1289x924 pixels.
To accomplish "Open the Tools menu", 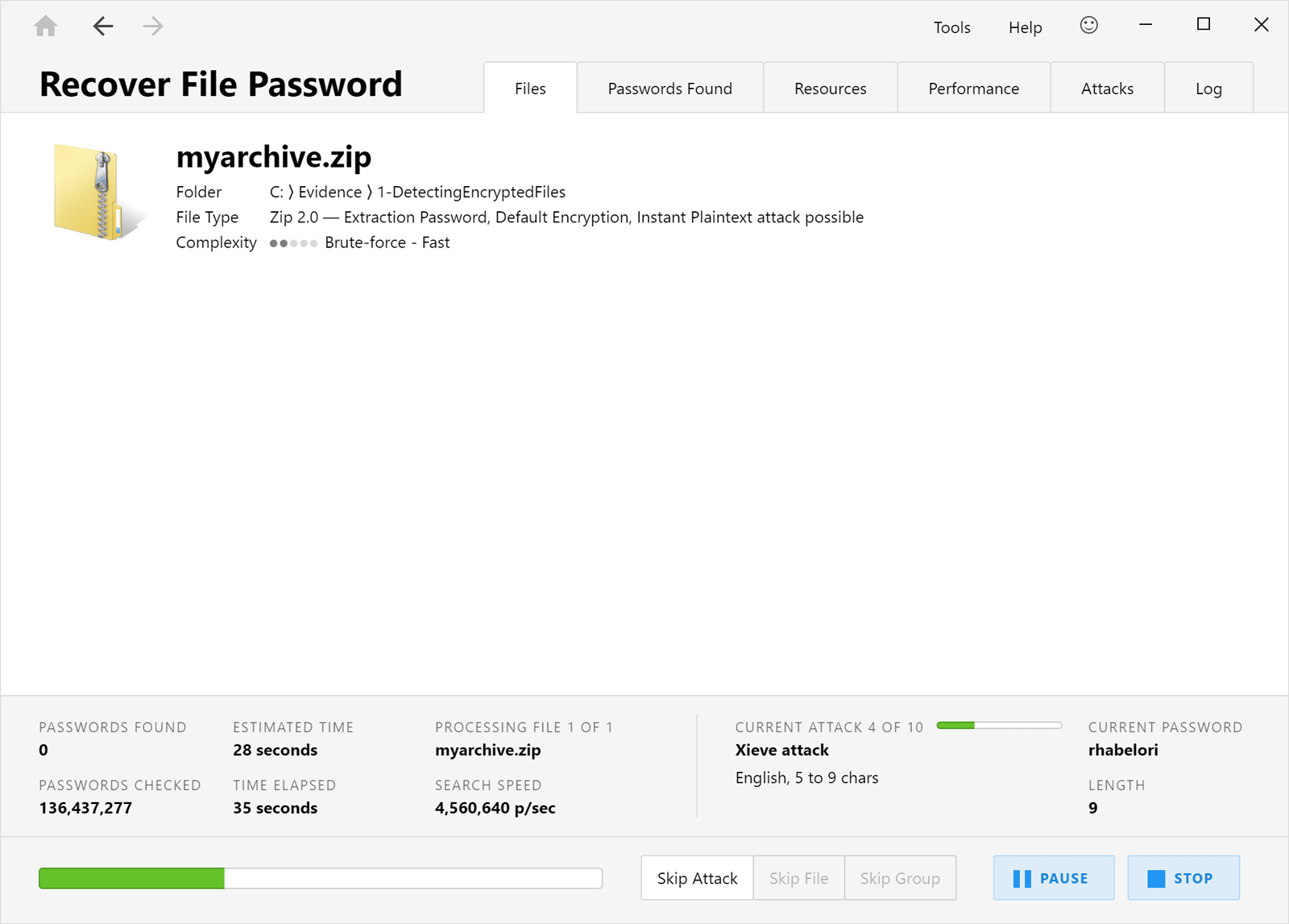I will pyautogui.click(x=951, y=27).
